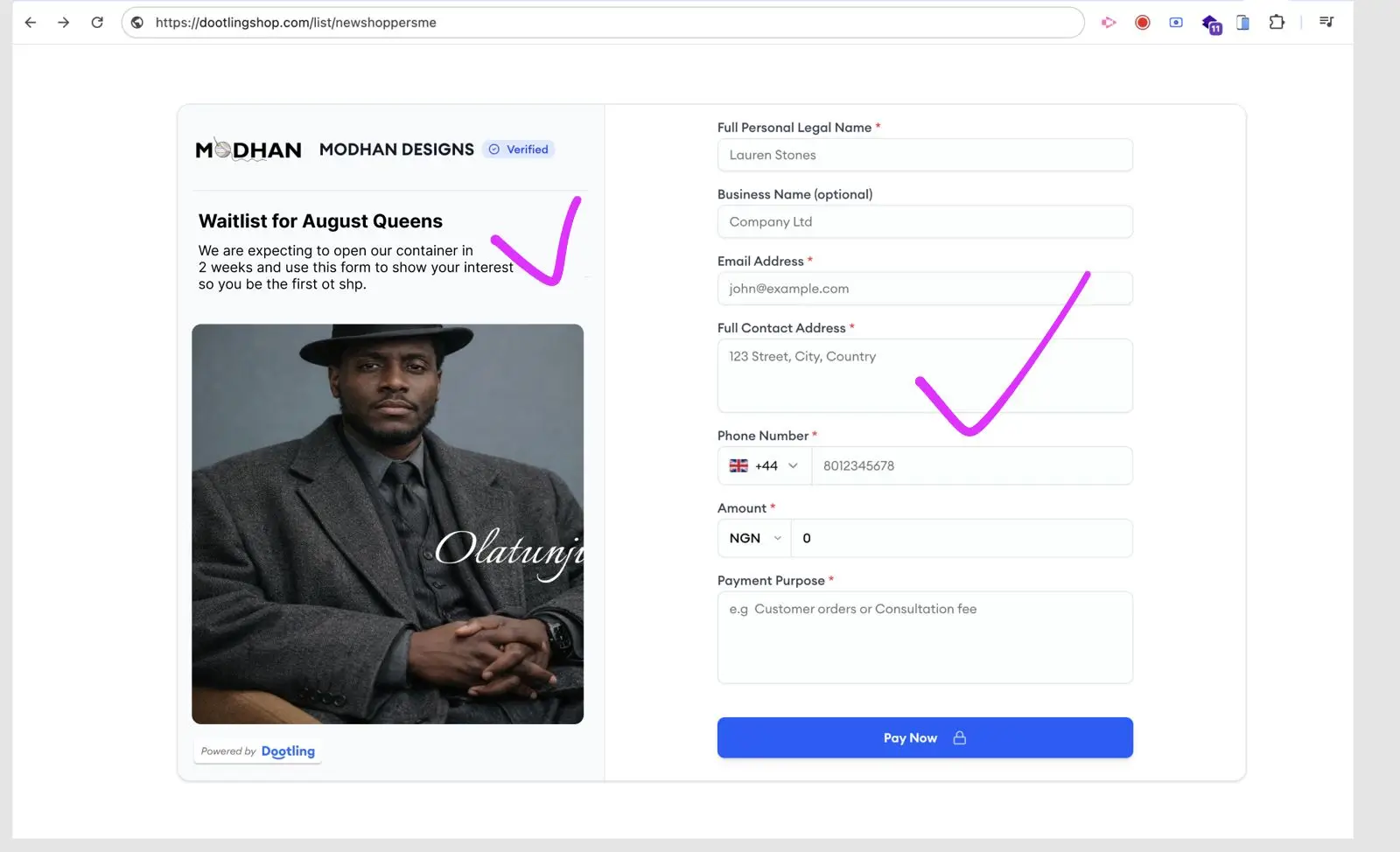Click the Full Personal Legal Name field
This screenshot has height=852, width=1400.
point(925,156)
